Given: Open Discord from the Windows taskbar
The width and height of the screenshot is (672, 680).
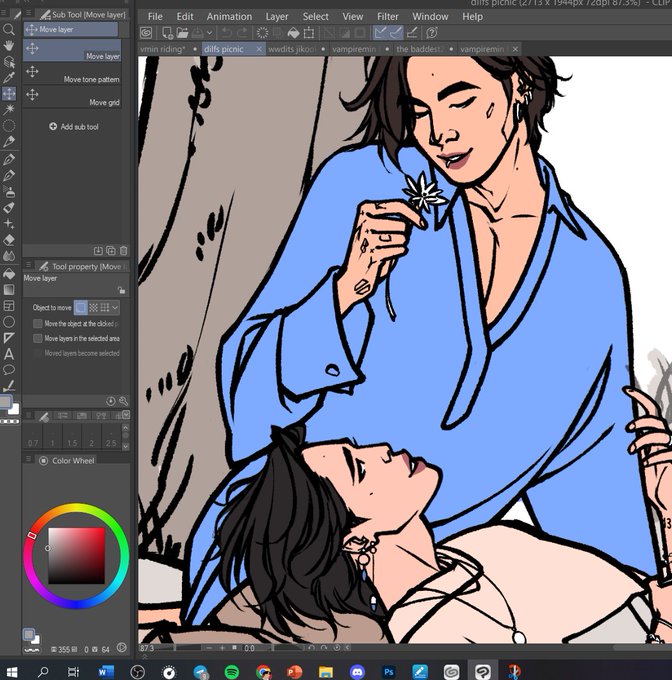Looking at the screenshot, I should pyautogui.click(x=357, y=672).
